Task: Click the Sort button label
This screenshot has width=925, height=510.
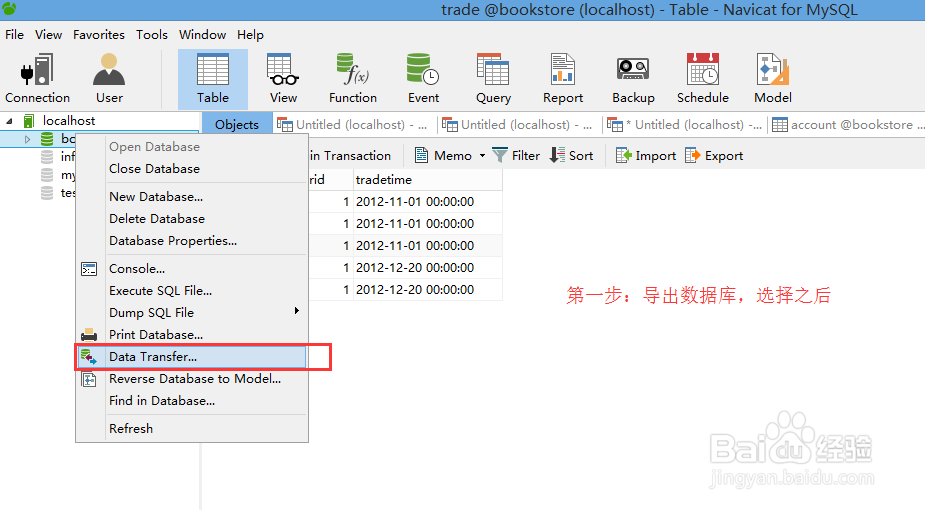Action: click(580, 156)
